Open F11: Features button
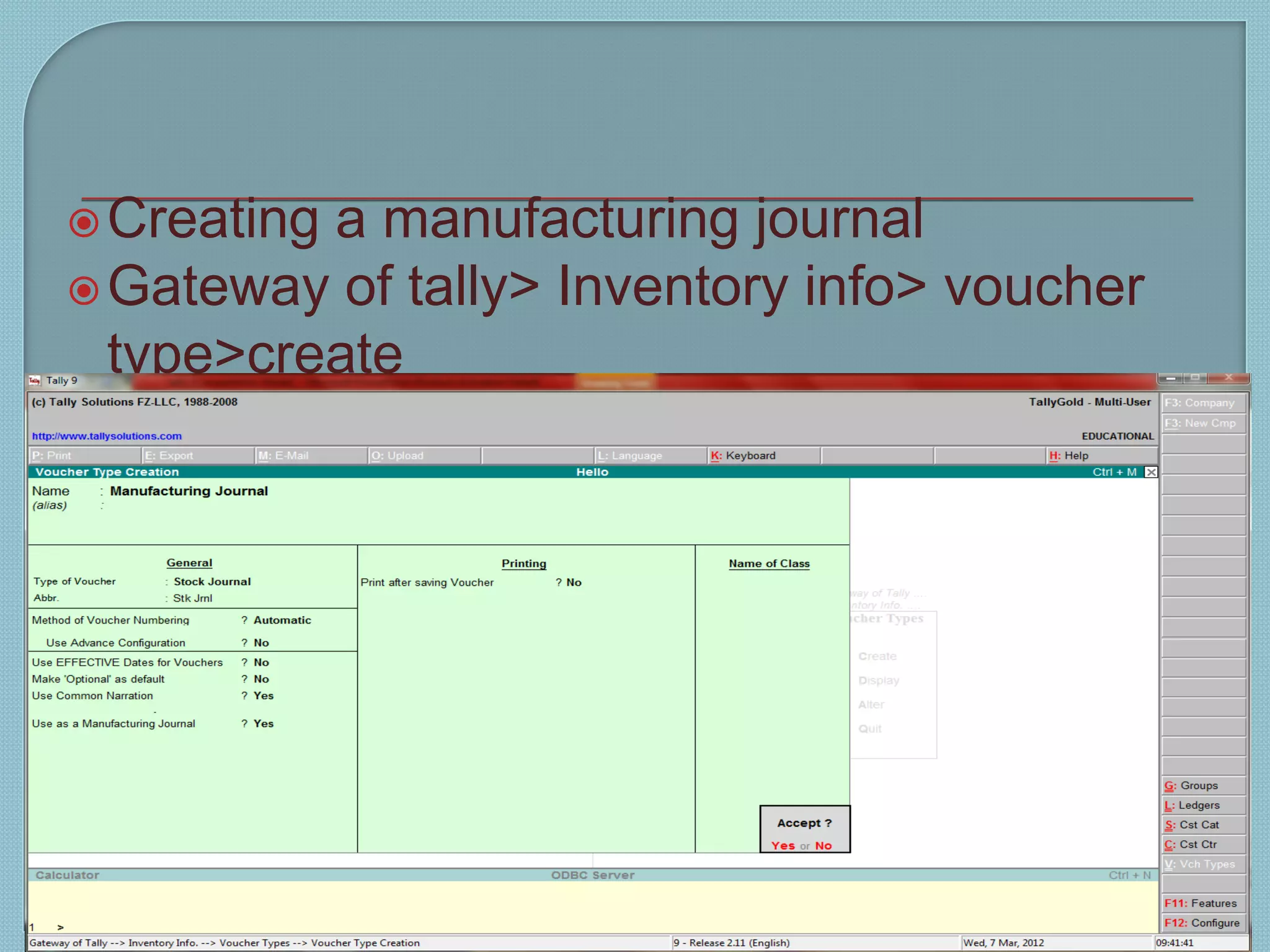1270x952 pixels. [x=1204, y=904]
